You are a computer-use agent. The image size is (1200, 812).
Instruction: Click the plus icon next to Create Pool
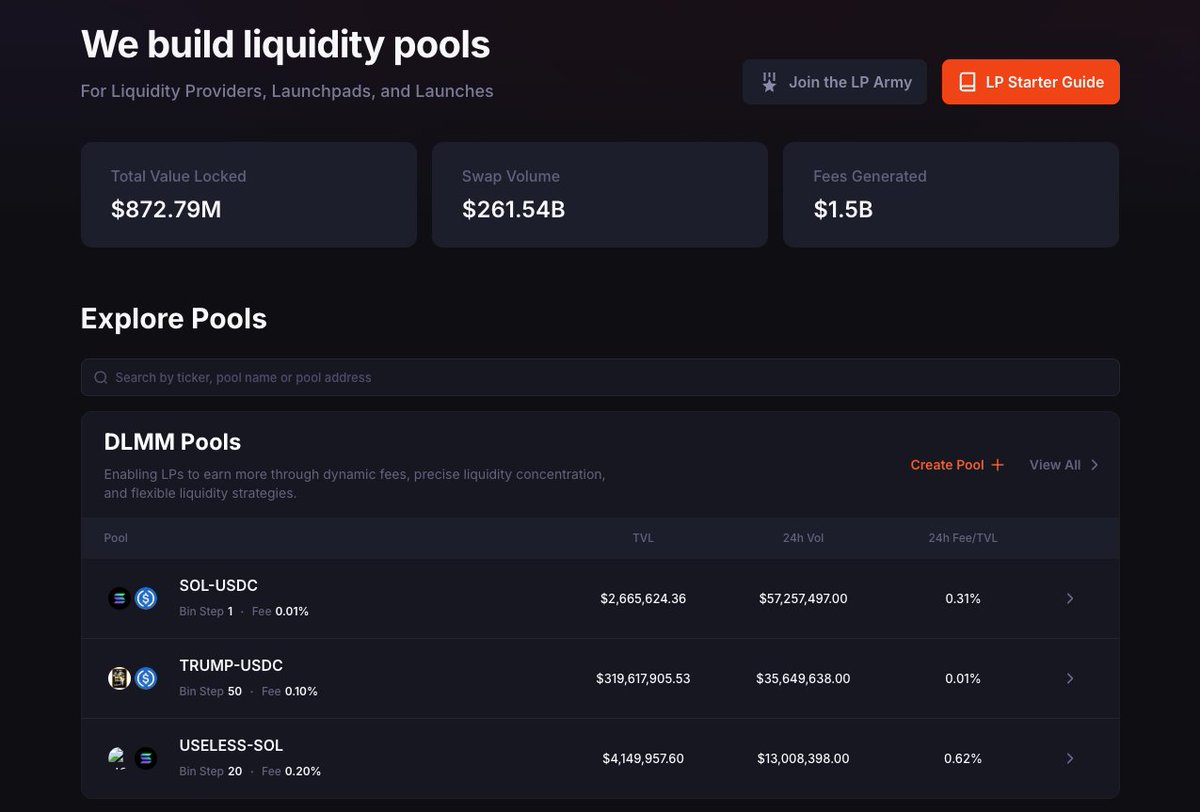(x=997, y=465)
